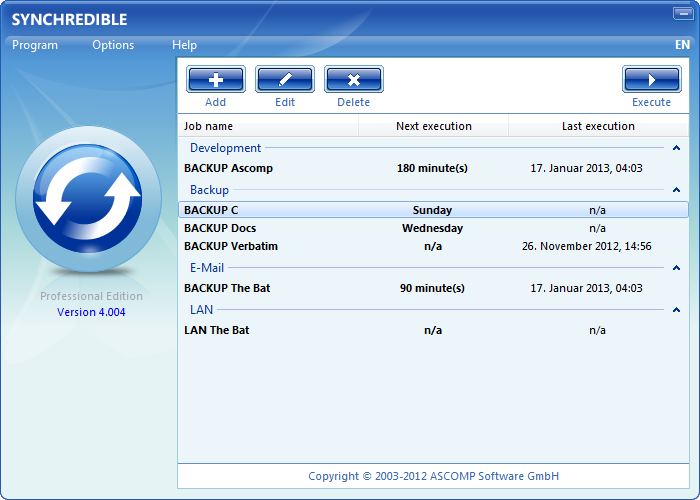
Task: Open the Help menu
Action: pyautogui.click(x=184, y=45)
